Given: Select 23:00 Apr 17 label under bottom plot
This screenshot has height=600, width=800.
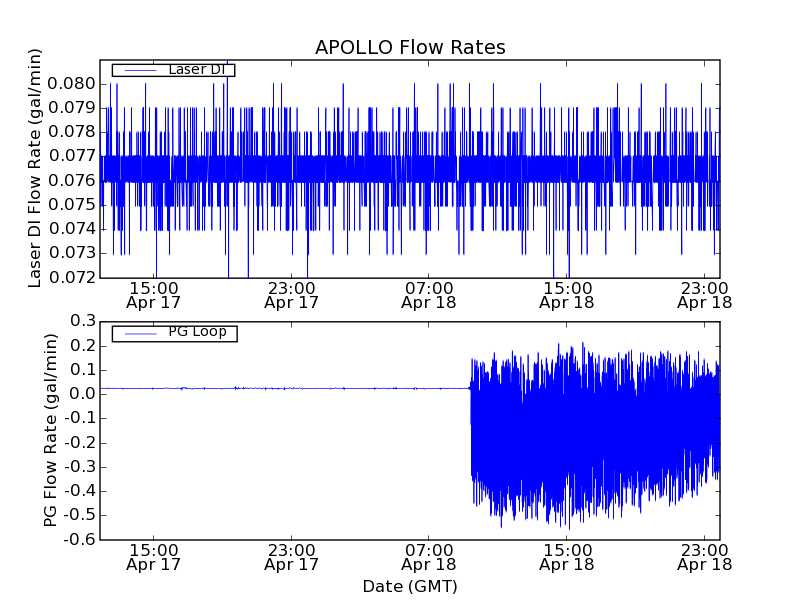Looking at the screenshot, I should pyautogui.click(x=292, y=557).
